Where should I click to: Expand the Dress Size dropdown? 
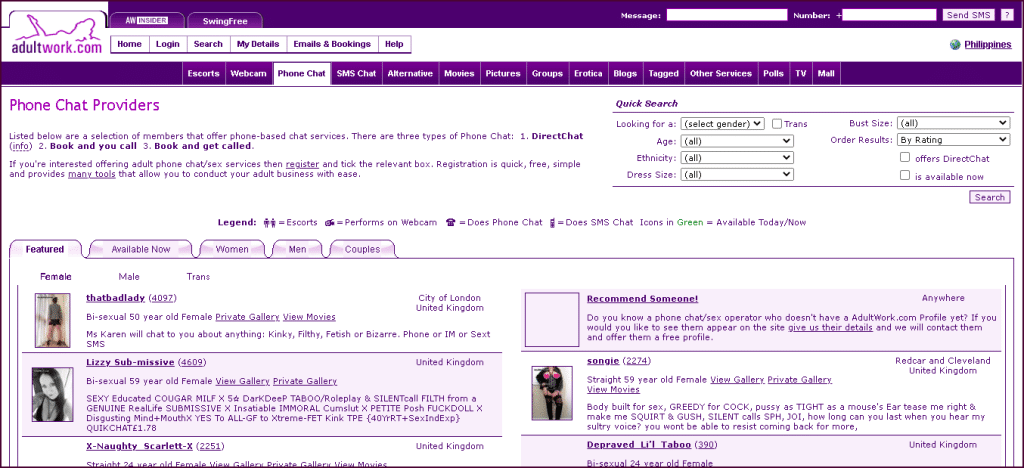737,175
